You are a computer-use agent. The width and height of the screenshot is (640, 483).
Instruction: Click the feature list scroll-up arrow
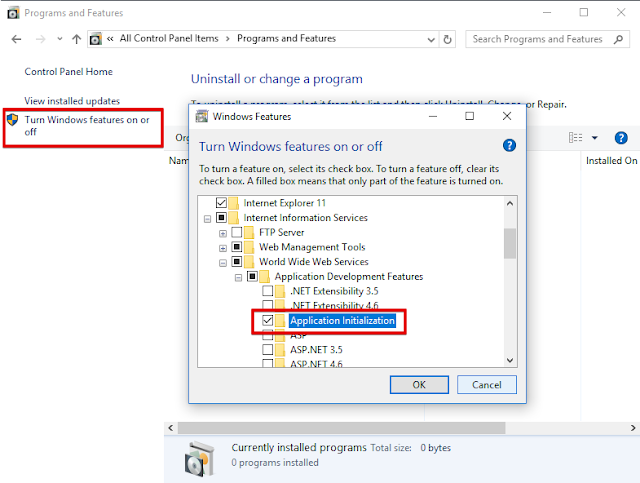click(510, 203)
